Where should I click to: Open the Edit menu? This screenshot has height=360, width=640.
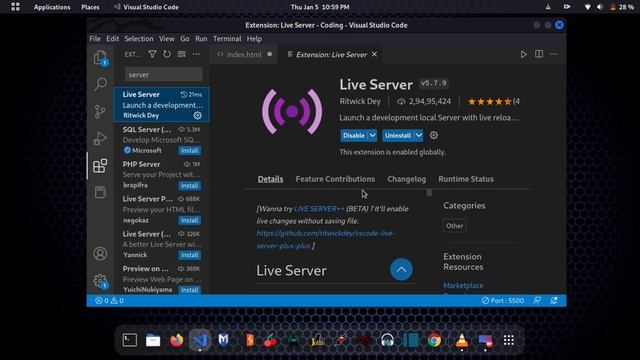[x=112, y=39]
